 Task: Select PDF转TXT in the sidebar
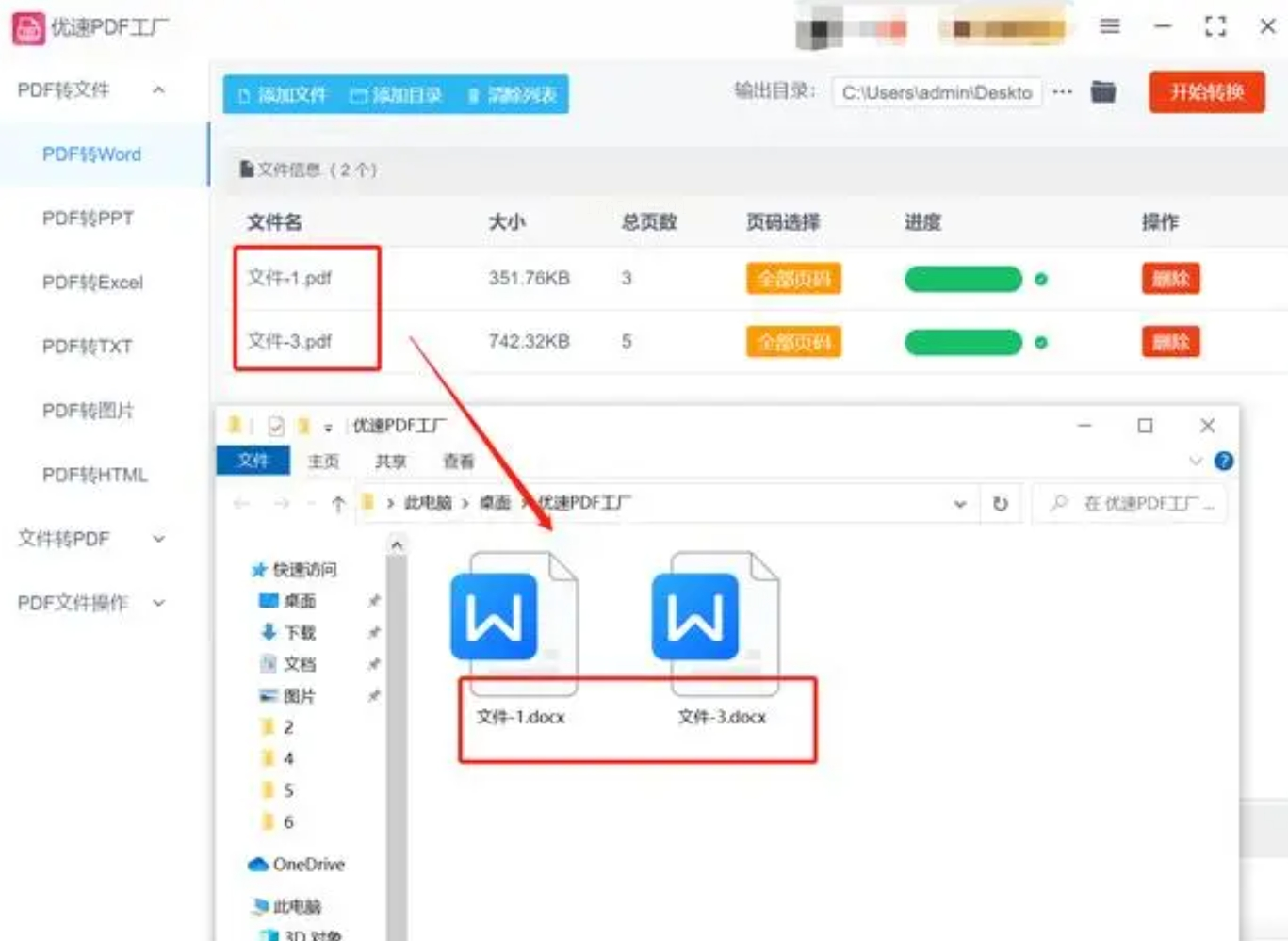coord(87,346)
